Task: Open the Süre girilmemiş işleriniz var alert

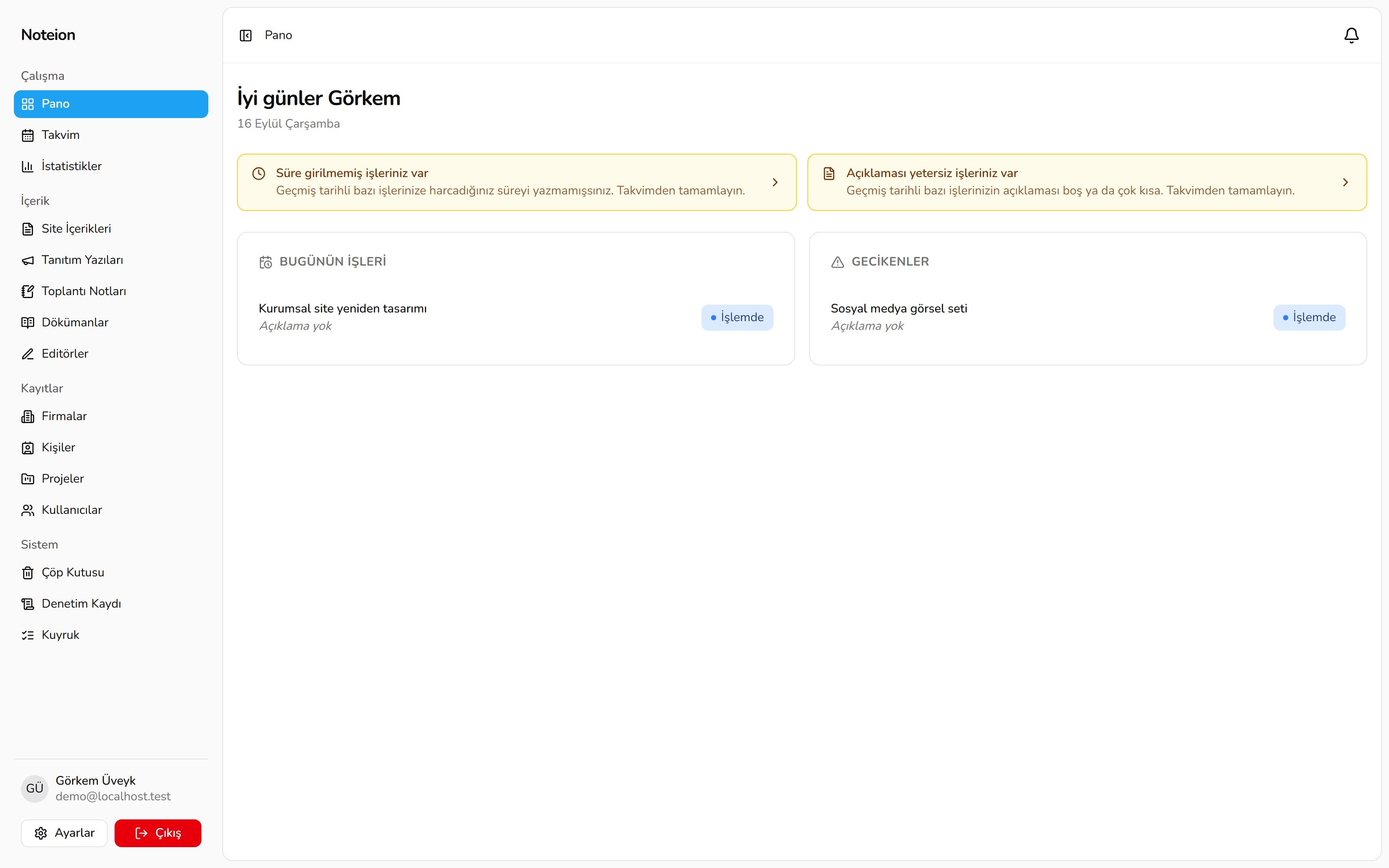Action: tap(517, 182)
